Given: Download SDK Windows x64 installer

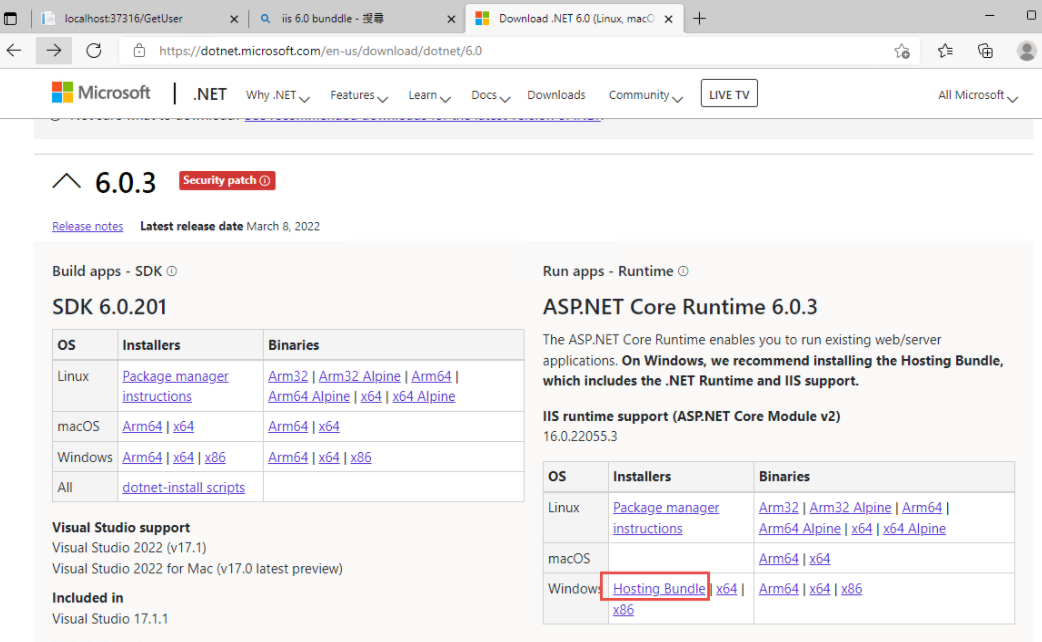Looking at the screenshot, I should pyautogui.click(x=183, y=457).
